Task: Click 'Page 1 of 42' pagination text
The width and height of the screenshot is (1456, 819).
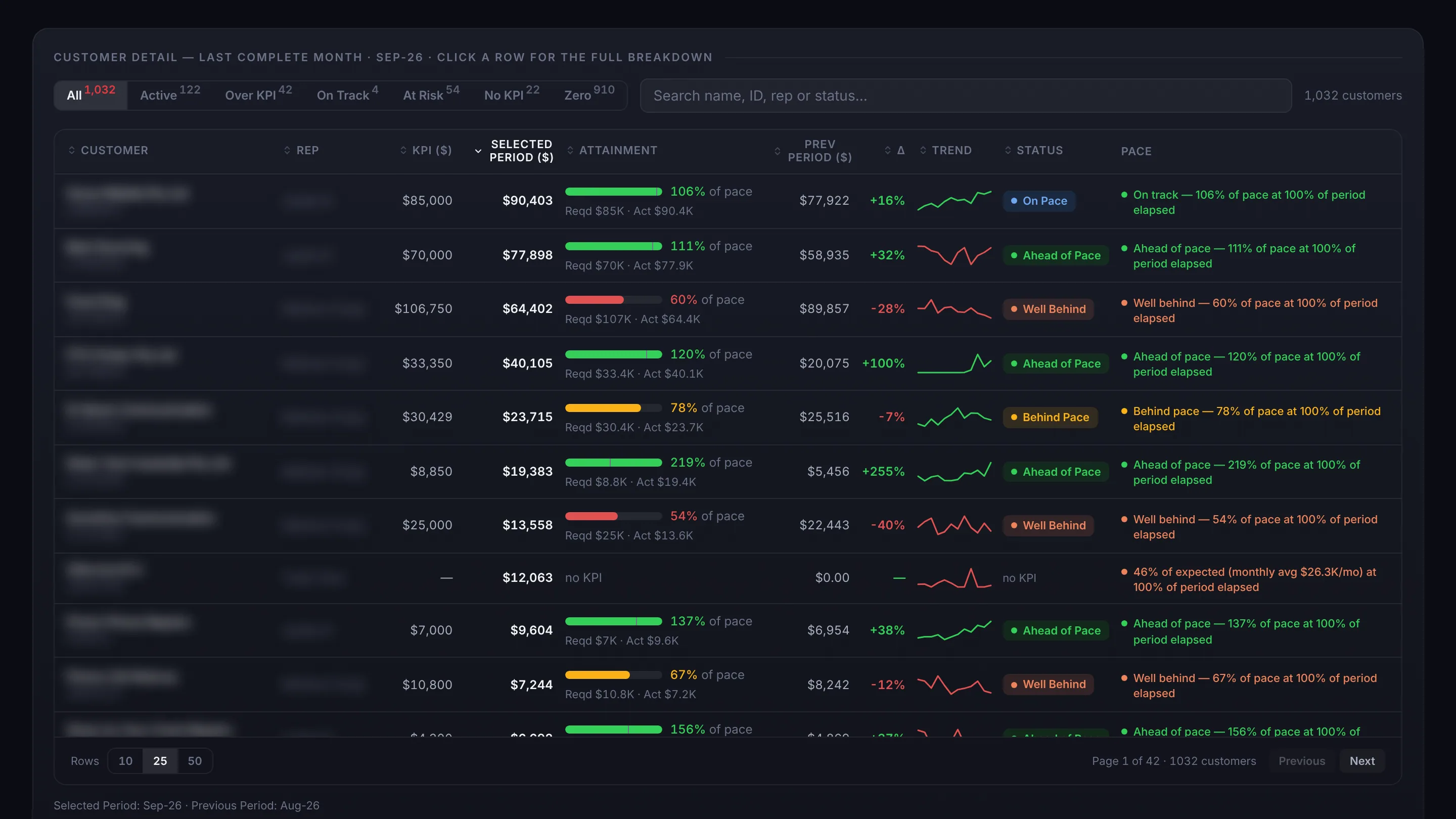Action: pyautogui.click(x=1125, y=761)
